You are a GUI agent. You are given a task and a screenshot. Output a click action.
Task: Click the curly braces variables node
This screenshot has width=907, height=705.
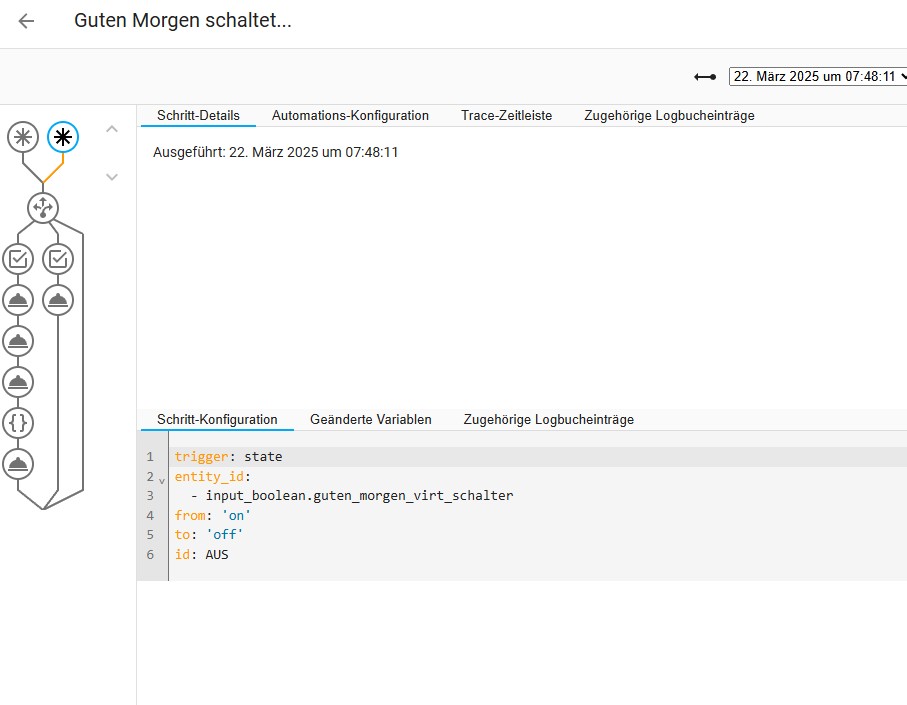click(18, 422)
